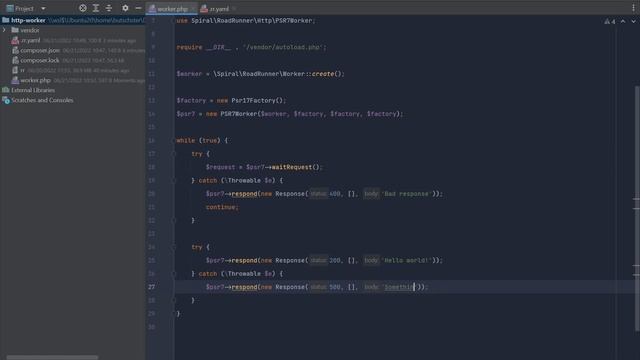This screenshot has height=360, width=640.
Task: Select the vendor folder in tree
Action: coord(29,30)
